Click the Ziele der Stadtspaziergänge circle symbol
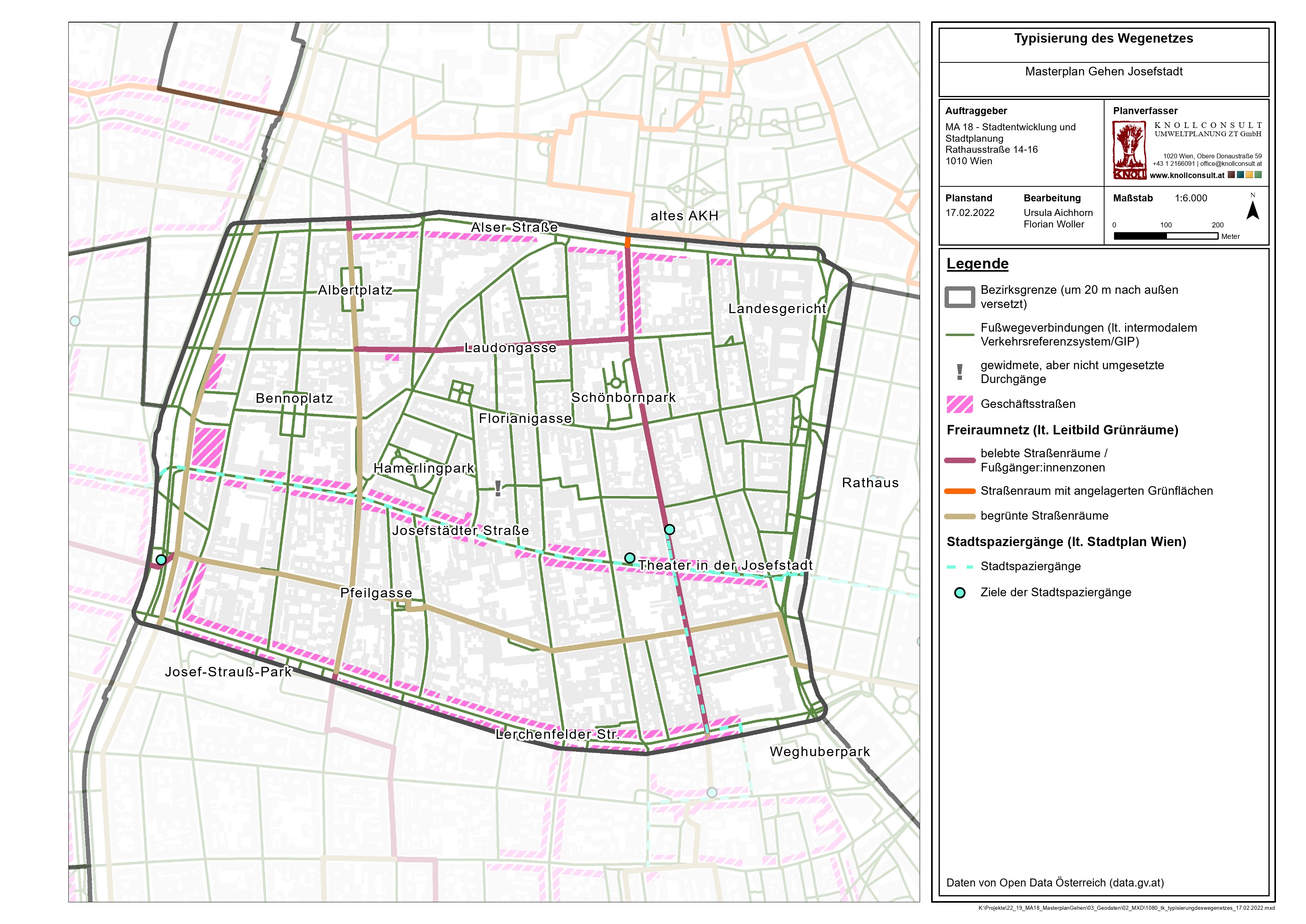The height and width of the screenshot is (924, 1306). tap(960, 593)
